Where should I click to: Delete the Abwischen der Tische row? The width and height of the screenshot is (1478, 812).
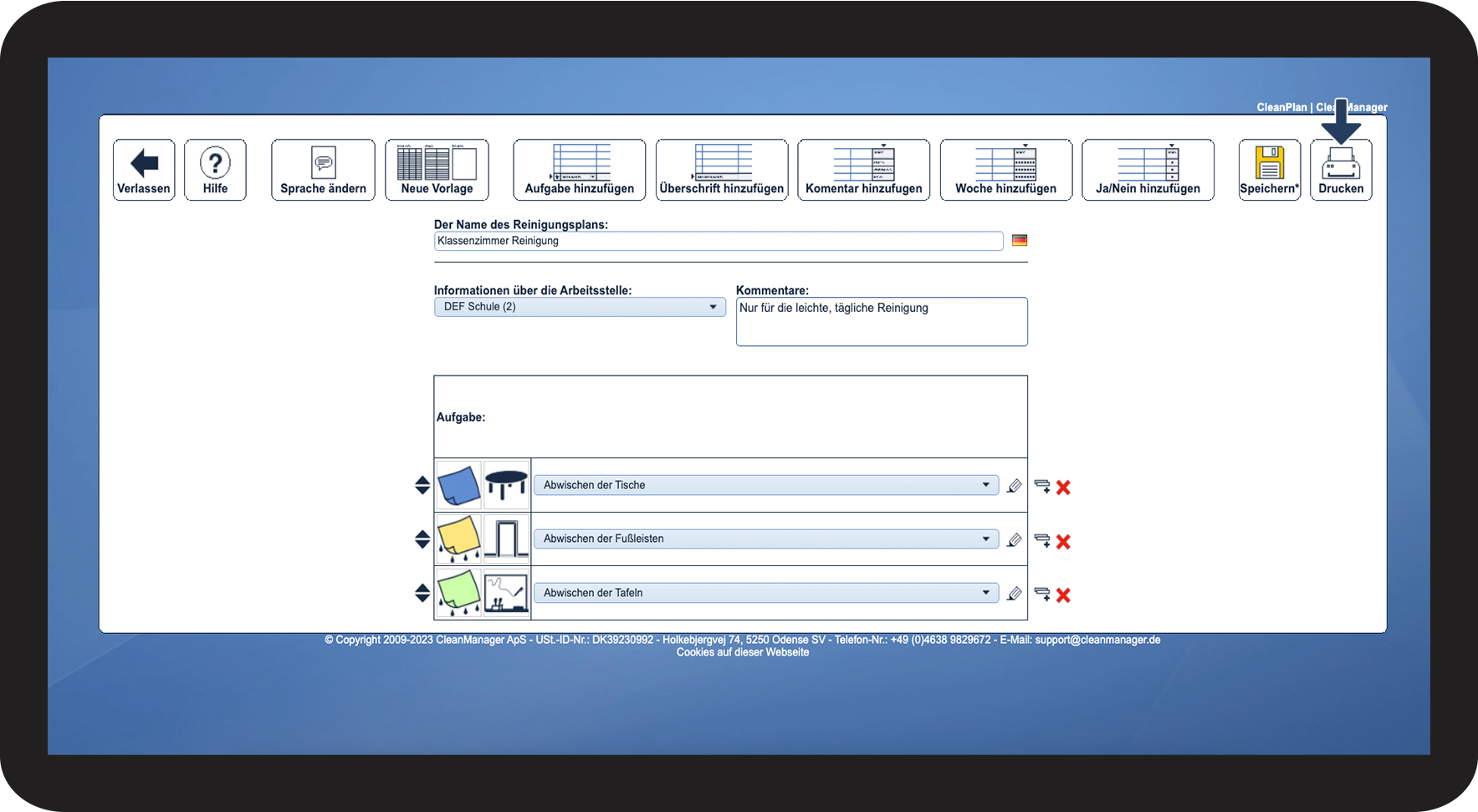click(1063, 488)
